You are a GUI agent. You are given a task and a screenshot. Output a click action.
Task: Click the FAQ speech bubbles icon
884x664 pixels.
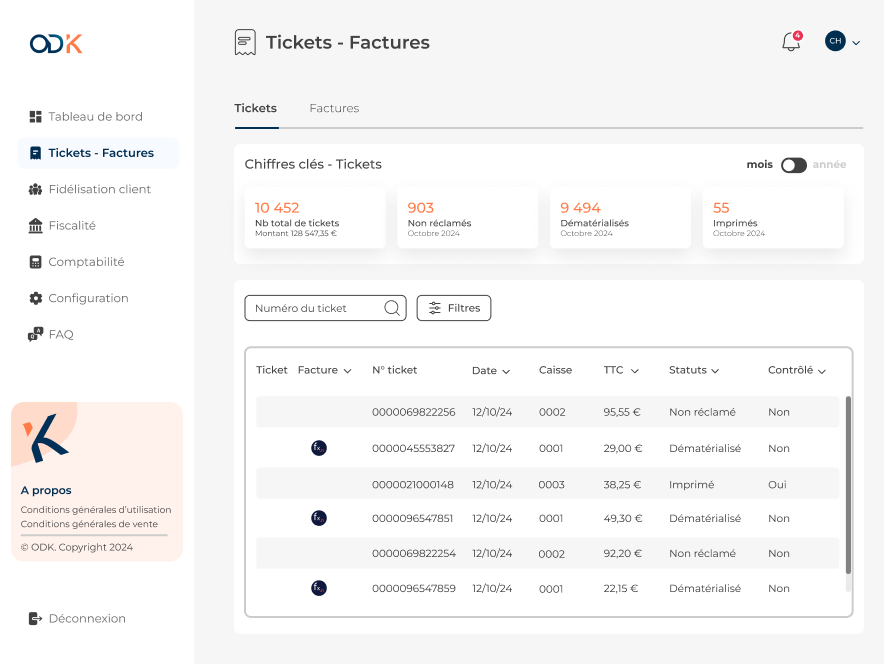click(36, 334)
